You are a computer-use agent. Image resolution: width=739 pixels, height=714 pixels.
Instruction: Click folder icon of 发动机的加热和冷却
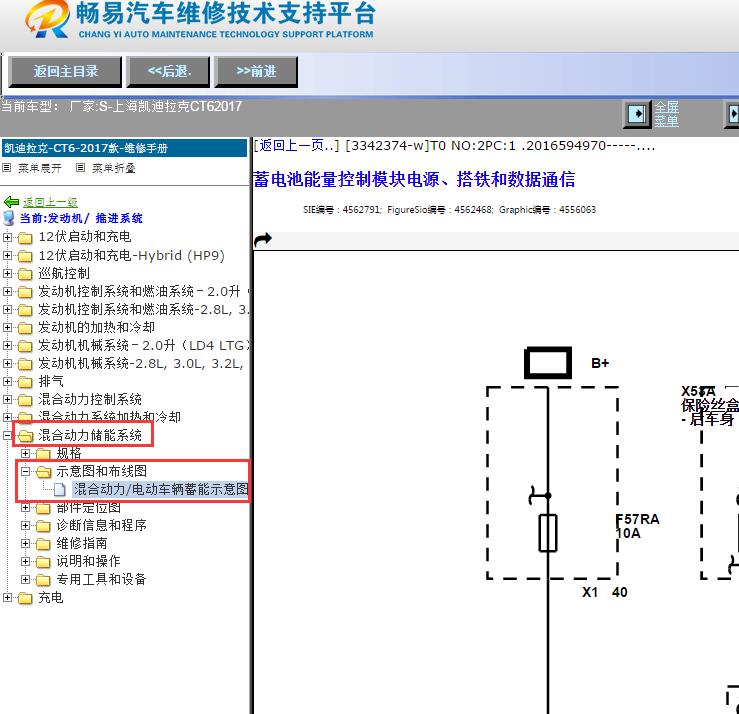25,328
